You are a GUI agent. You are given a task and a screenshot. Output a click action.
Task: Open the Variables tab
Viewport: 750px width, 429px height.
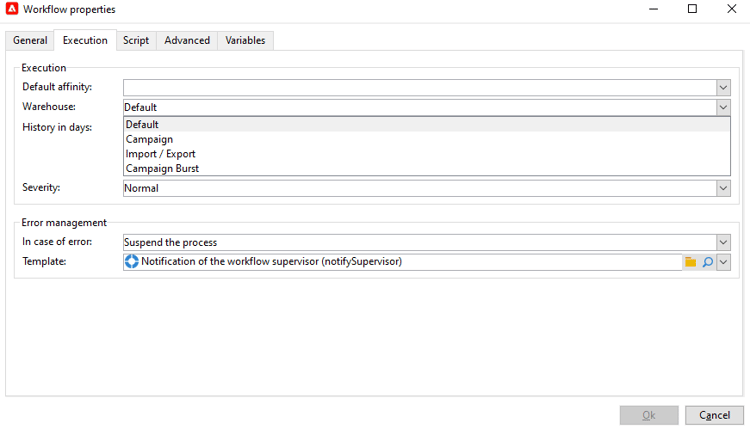pyautogui.click(x=245, y=41)
